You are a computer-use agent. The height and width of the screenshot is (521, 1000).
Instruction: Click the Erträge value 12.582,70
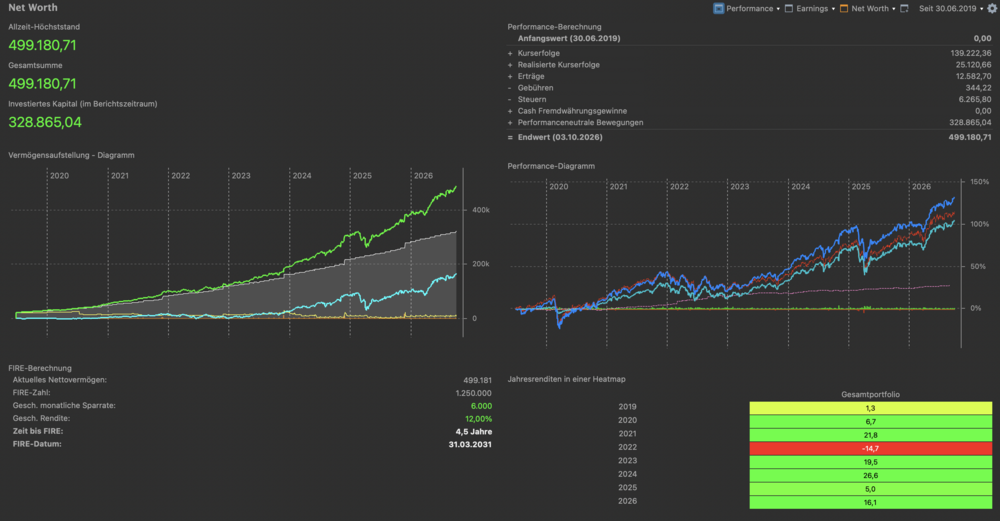click(x=973, y=77)
